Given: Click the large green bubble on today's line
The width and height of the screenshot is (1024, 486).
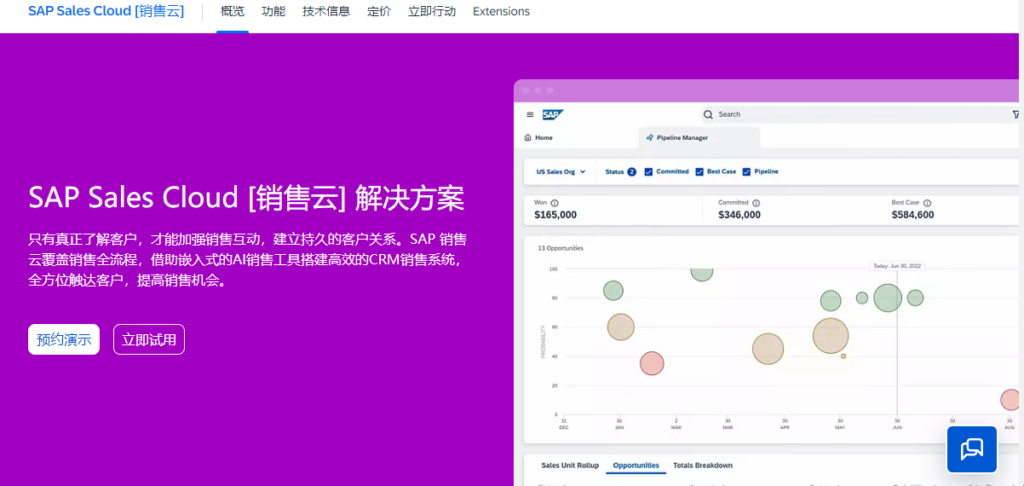Looking at the screenshot, I should point(888,298).
